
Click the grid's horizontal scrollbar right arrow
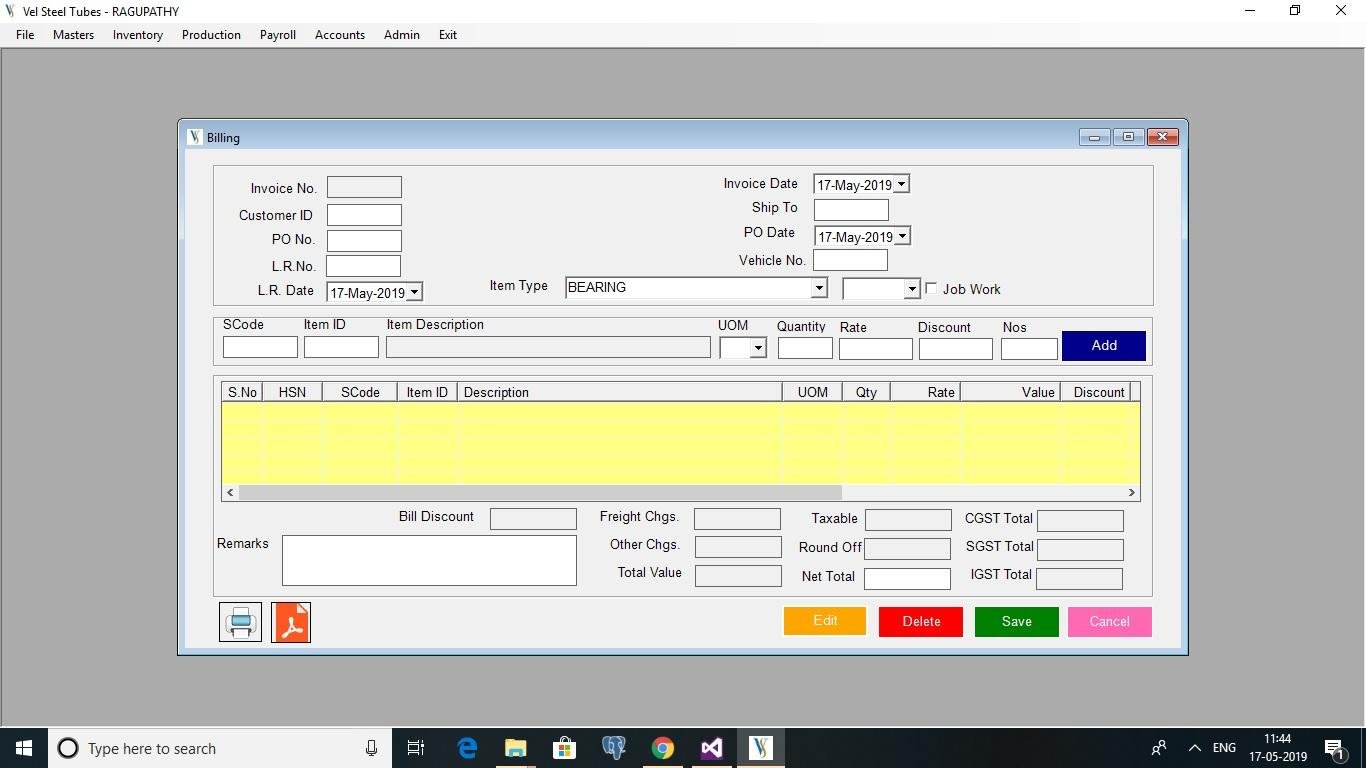(x=1131, y=492)
